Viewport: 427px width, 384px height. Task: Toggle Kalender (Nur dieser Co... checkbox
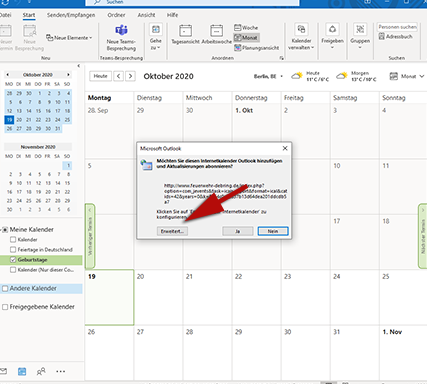pos(13,270)
